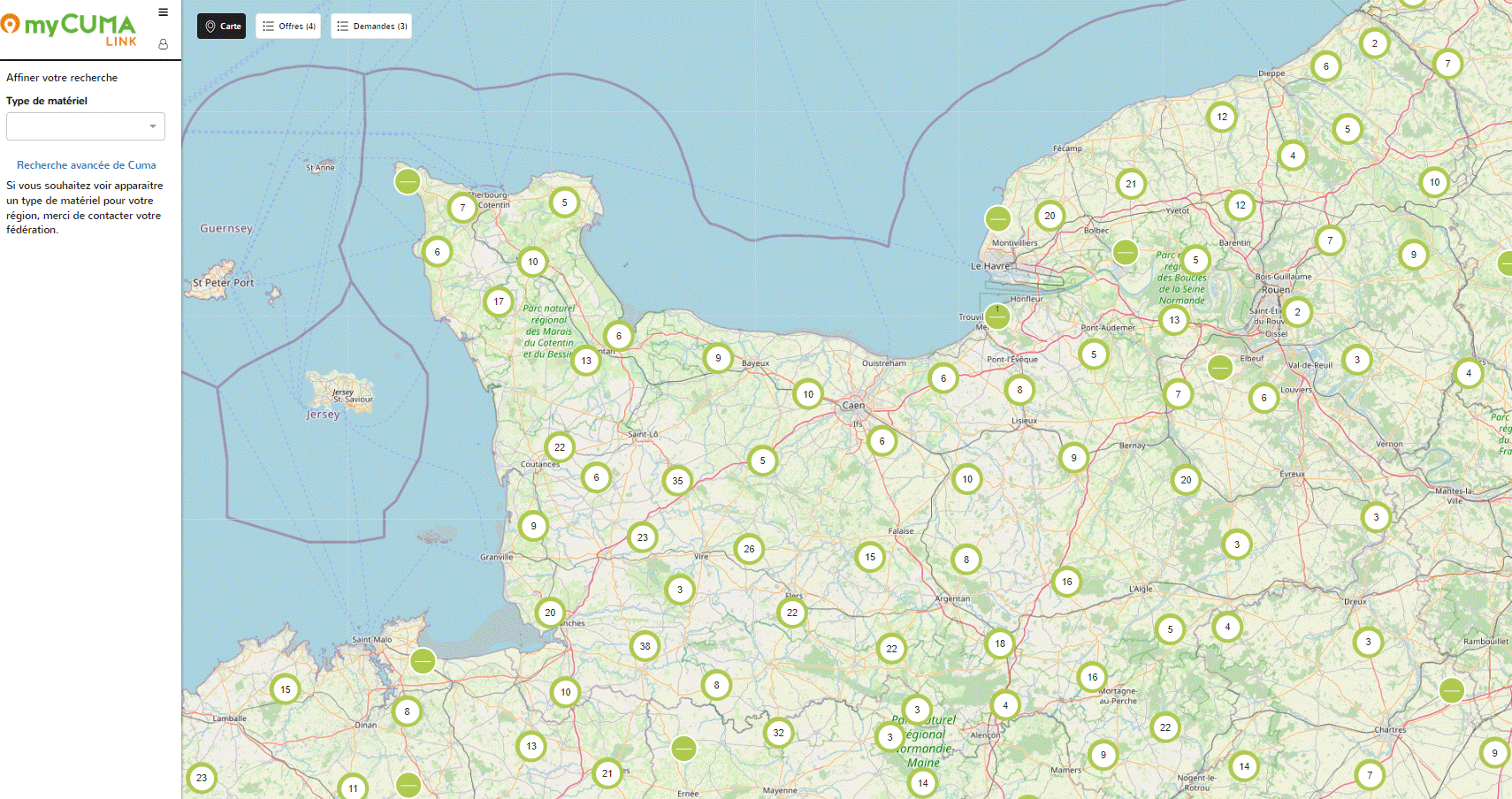This screenshot has width=1512, height=799.
Task: Switch to the Carte map view
Action: point(222,27)
